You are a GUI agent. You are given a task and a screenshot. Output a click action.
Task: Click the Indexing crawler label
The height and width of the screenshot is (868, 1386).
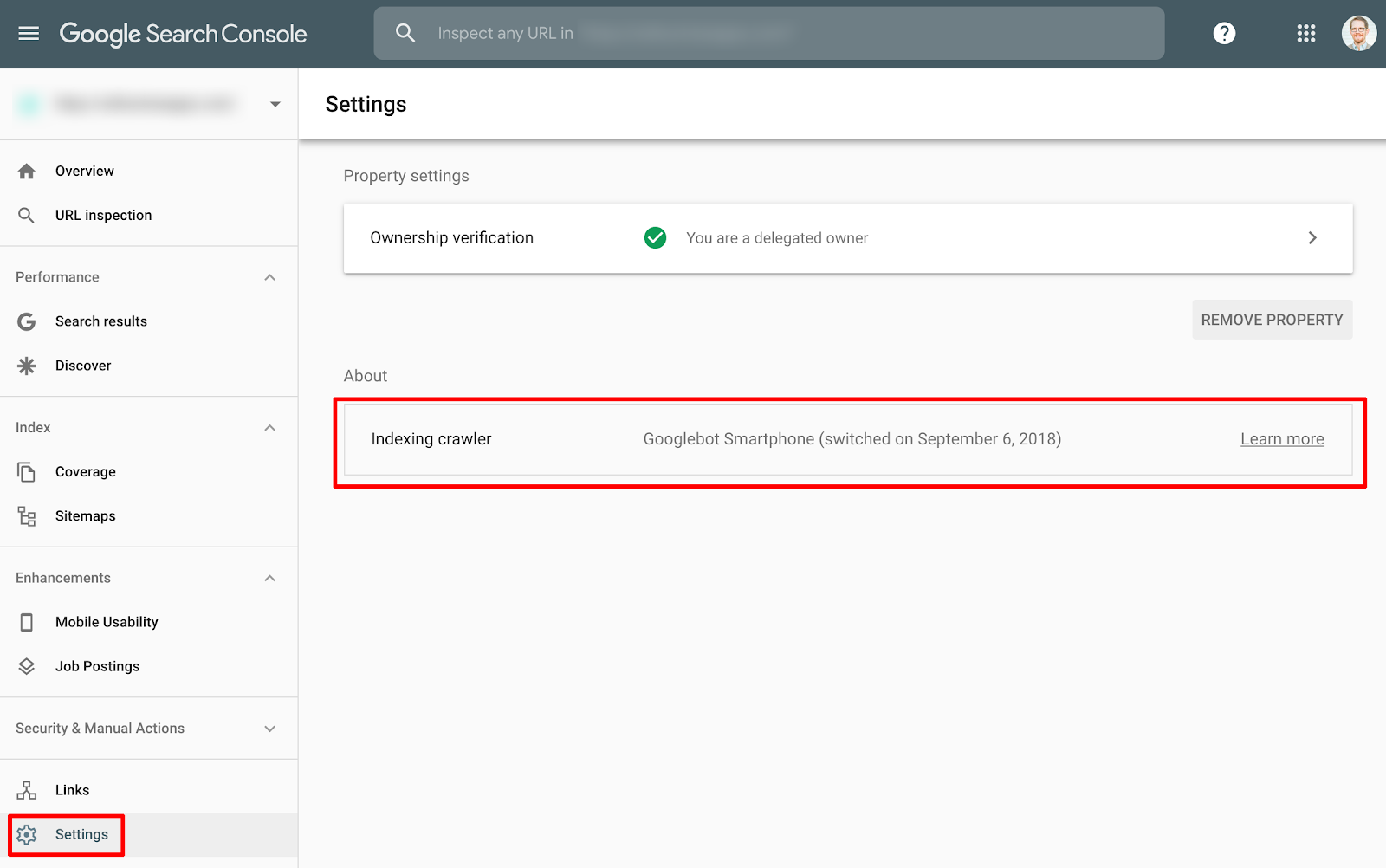click(431, 439)
